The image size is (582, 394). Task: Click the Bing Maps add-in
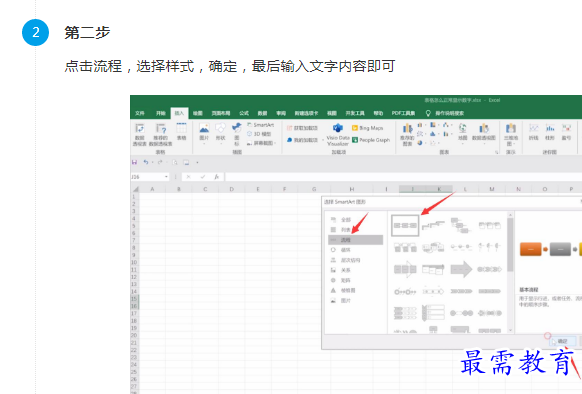pyautogui.click(x=367, y=128)
